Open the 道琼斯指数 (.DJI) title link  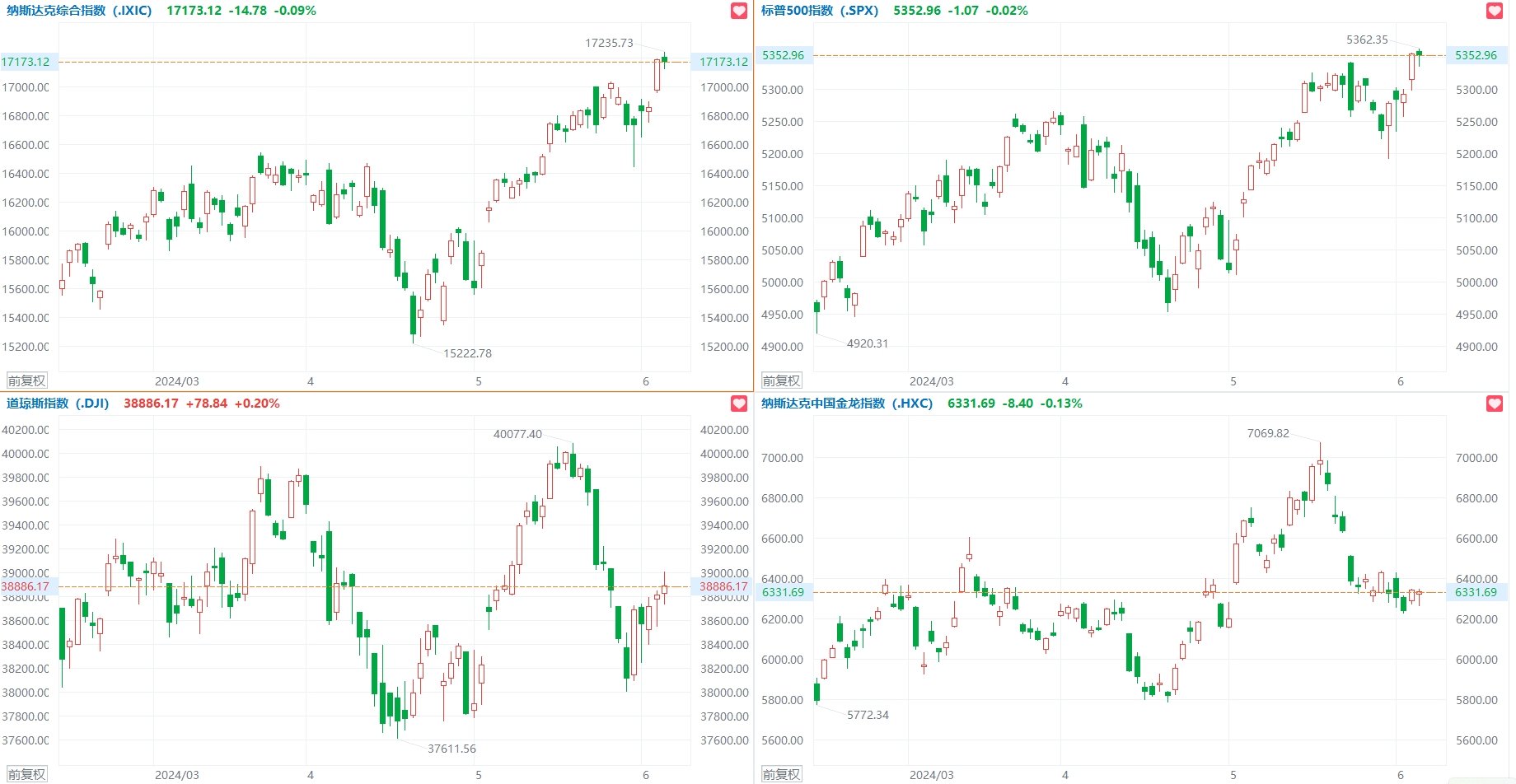[58, 404]
